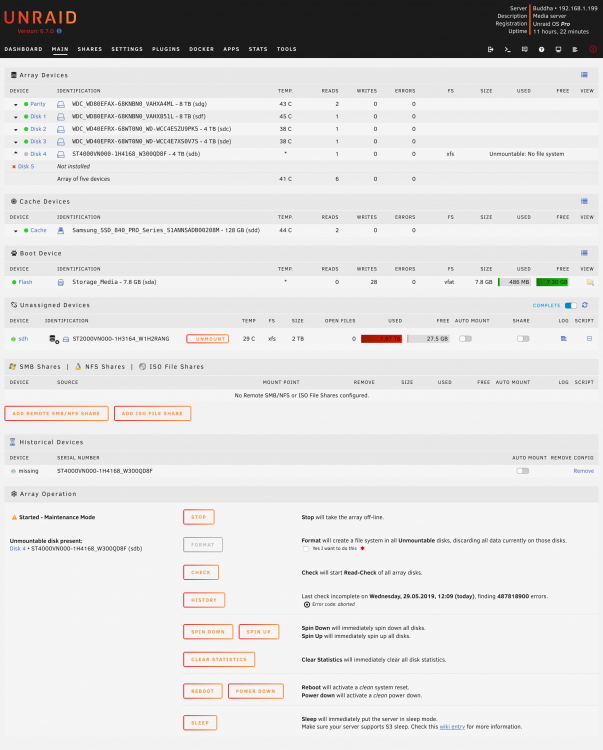Collapse the Disk 4 arrow
Image resolution: width=603 pixels, height=750 pixels.
(x=16, y=154)
